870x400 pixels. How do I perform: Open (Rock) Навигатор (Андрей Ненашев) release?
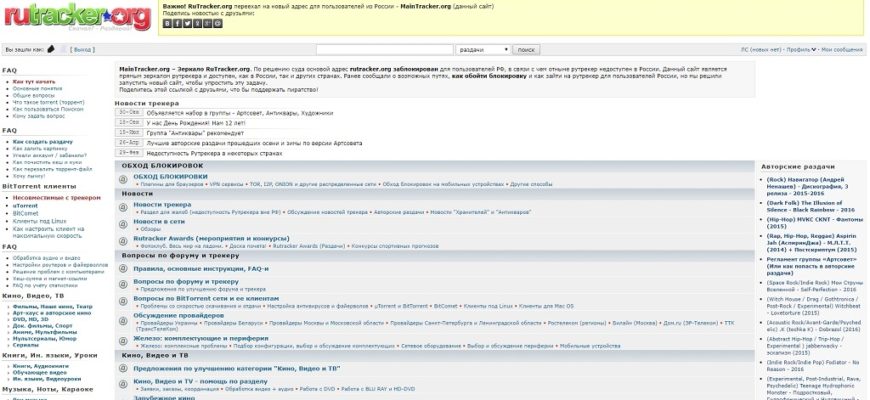point(807,186)
